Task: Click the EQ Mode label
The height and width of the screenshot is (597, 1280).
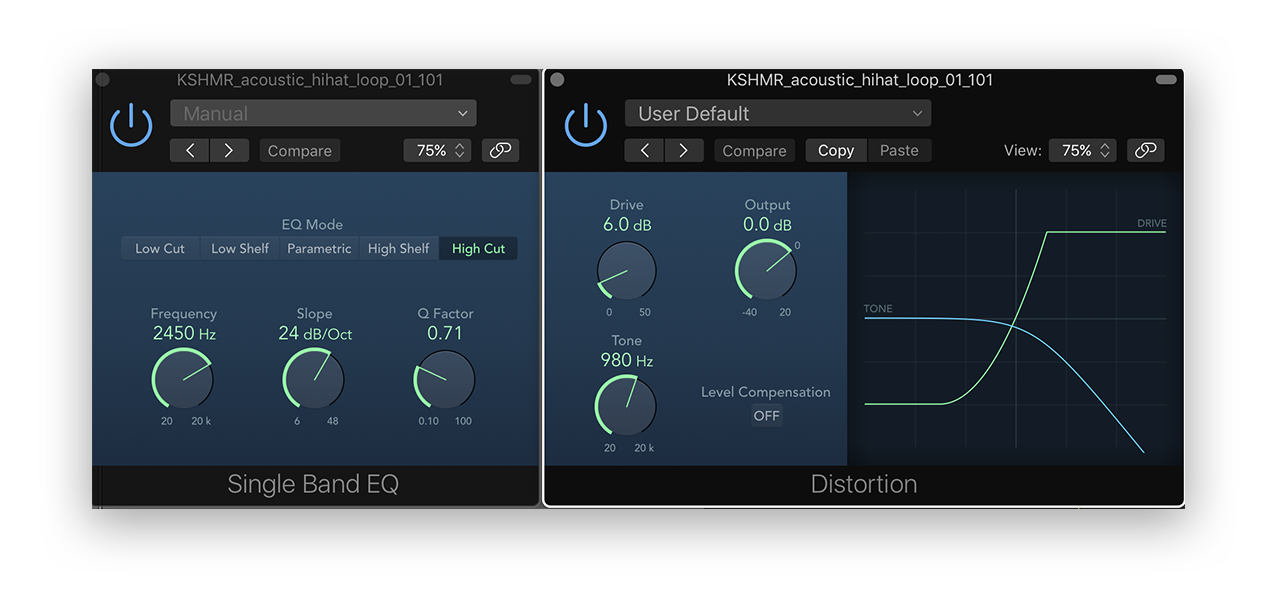Action: pos(312,225)
